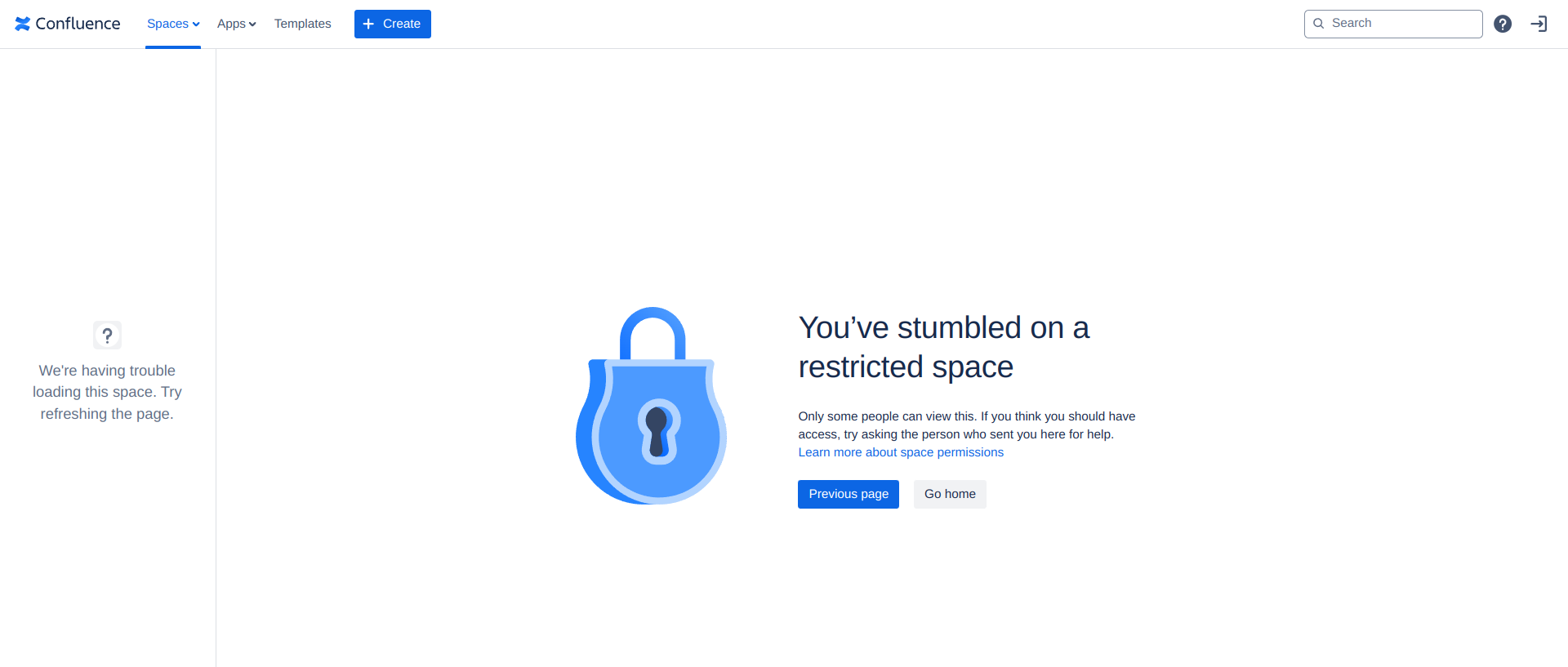Click the Go home button
1568x667 pixels.
(950, 494)
